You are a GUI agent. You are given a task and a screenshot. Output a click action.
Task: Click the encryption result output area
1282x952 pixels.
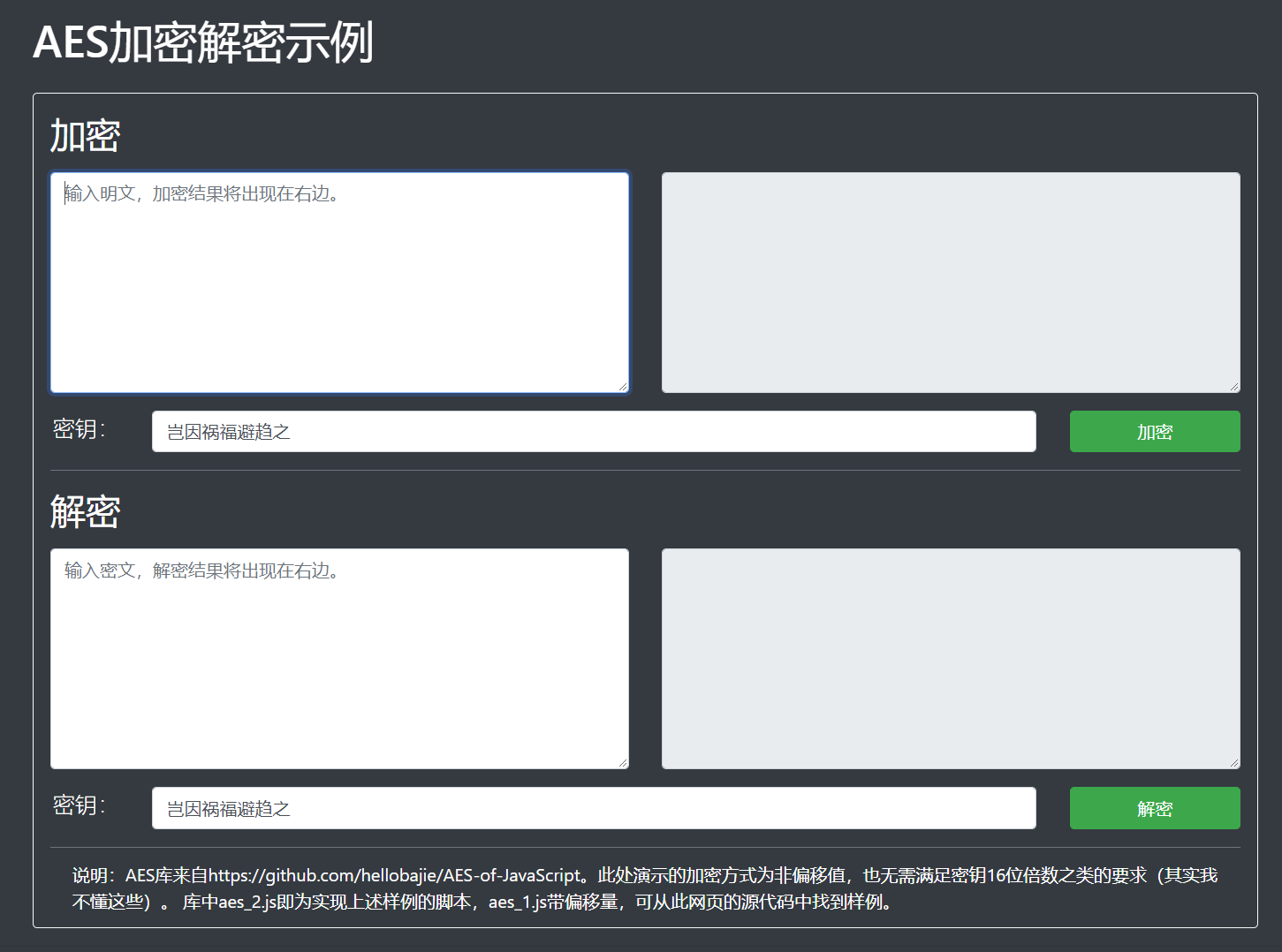(x=950, y=283)
